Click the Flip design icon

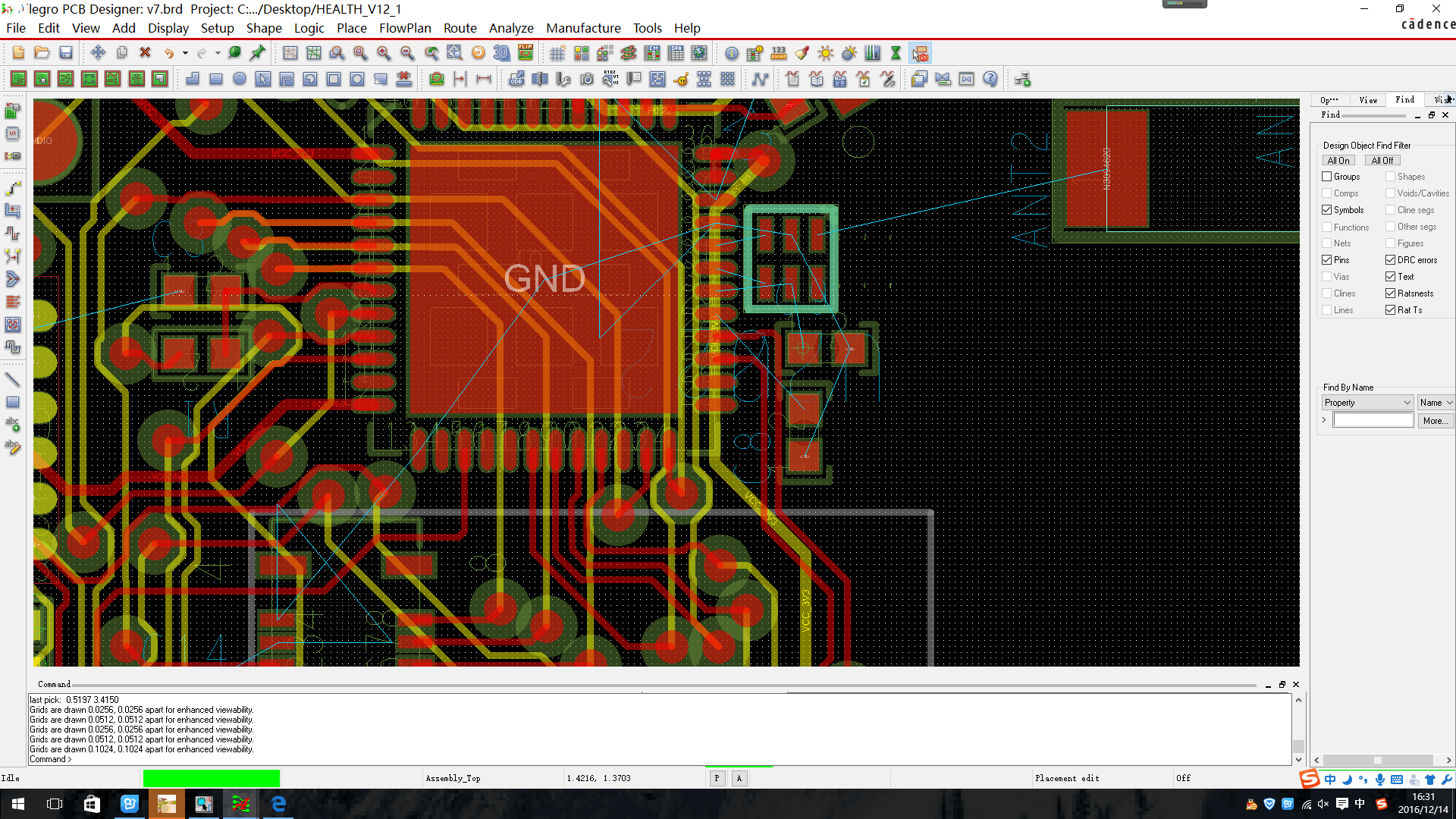tap(526, 53)
